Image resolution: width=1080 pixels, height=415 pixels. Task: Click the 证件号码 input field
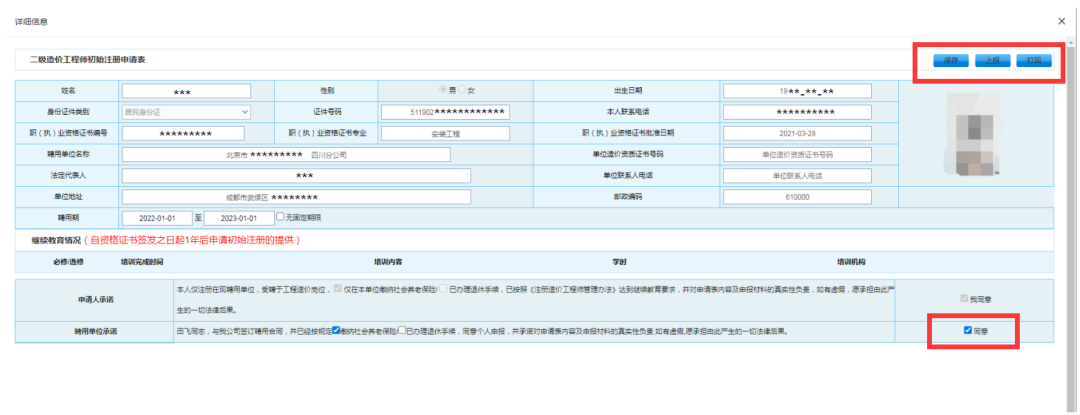tap(445, 112)
